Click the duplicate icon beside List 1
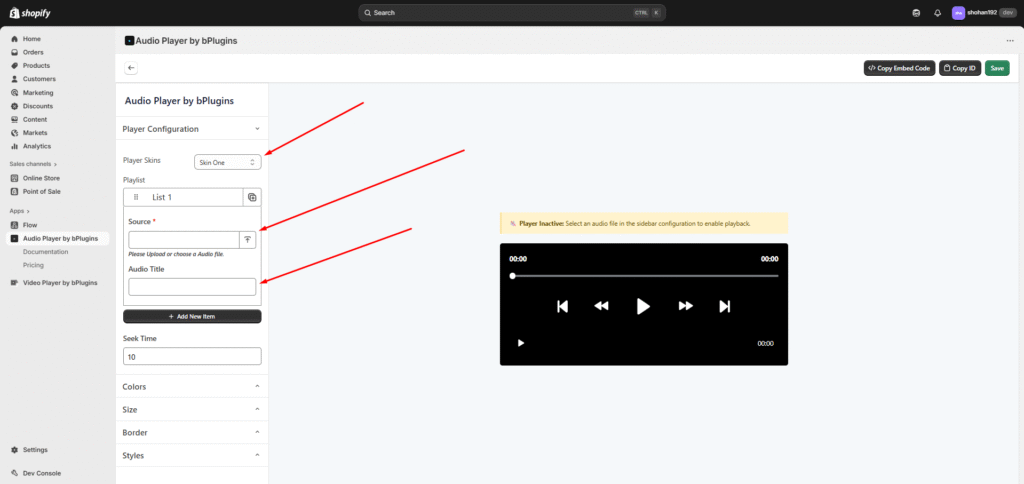Viewport: 1024px width, 484px height. [x=252, y=198]
